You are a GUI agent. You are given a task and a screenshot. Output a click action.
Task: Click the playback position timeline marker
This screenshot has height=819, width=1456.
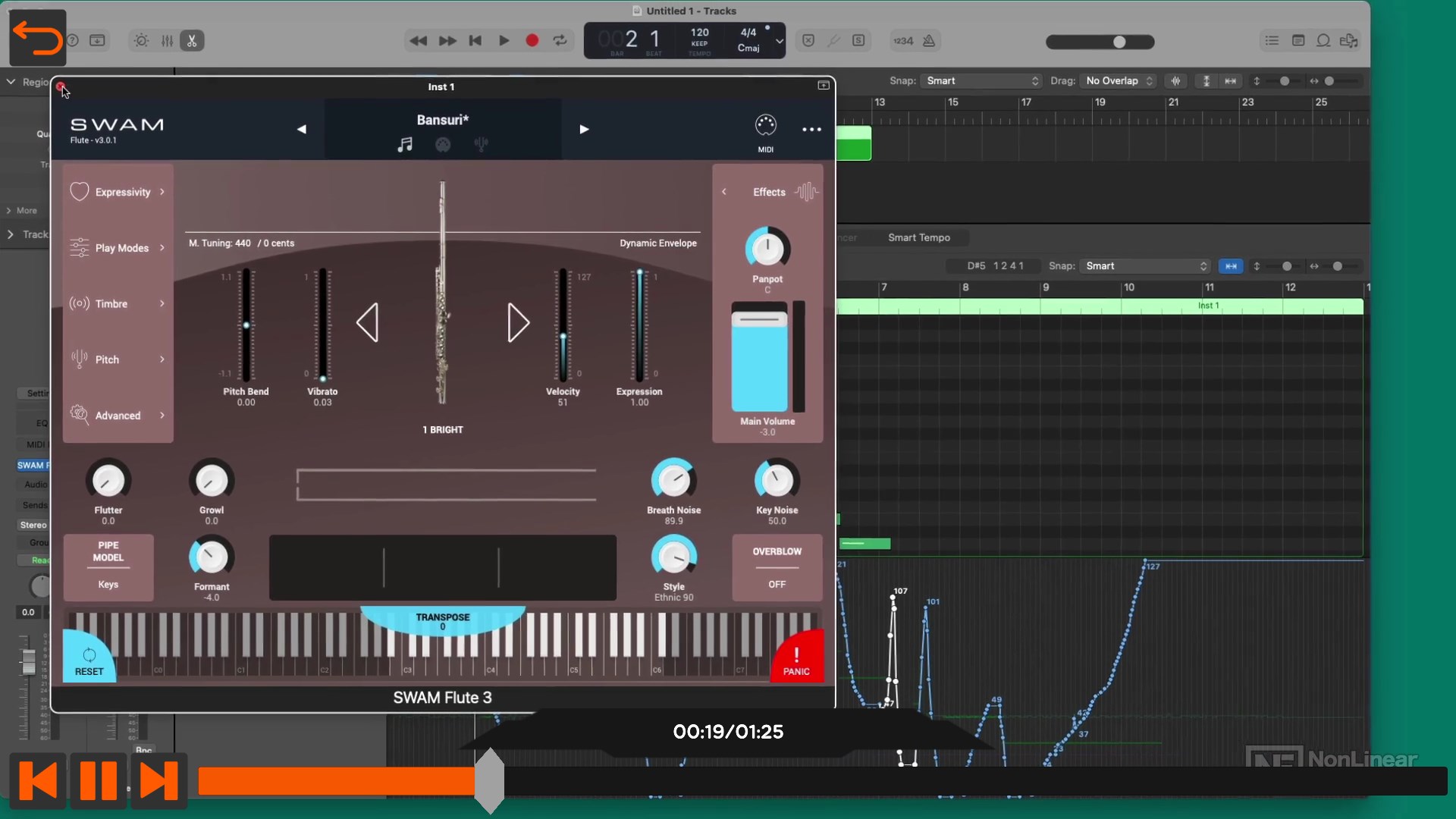tap(490, 782)
